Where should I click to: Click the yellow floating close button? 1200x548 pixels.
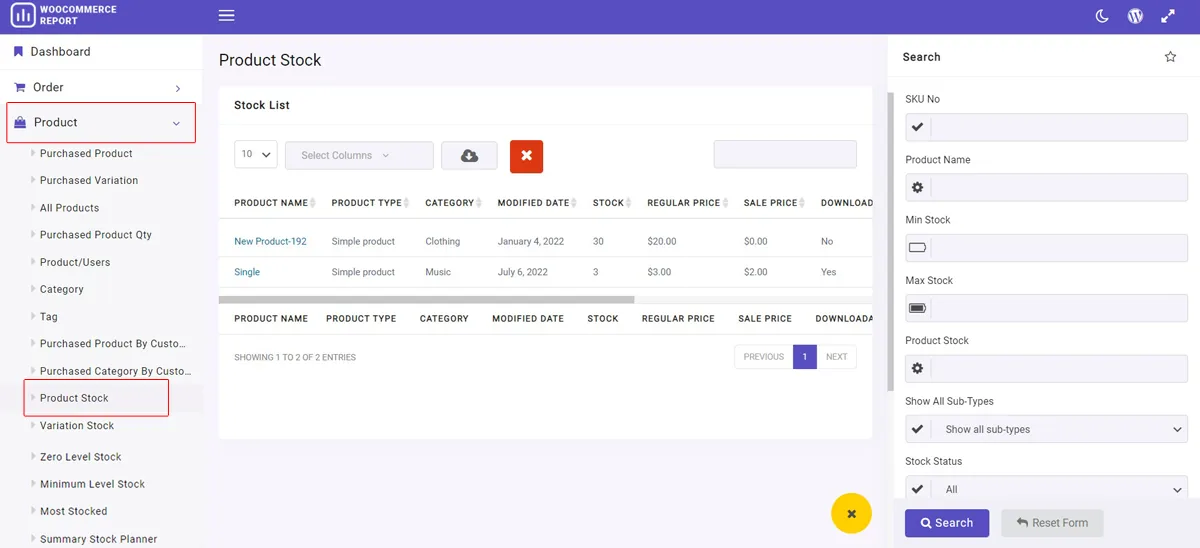point(851,514)
